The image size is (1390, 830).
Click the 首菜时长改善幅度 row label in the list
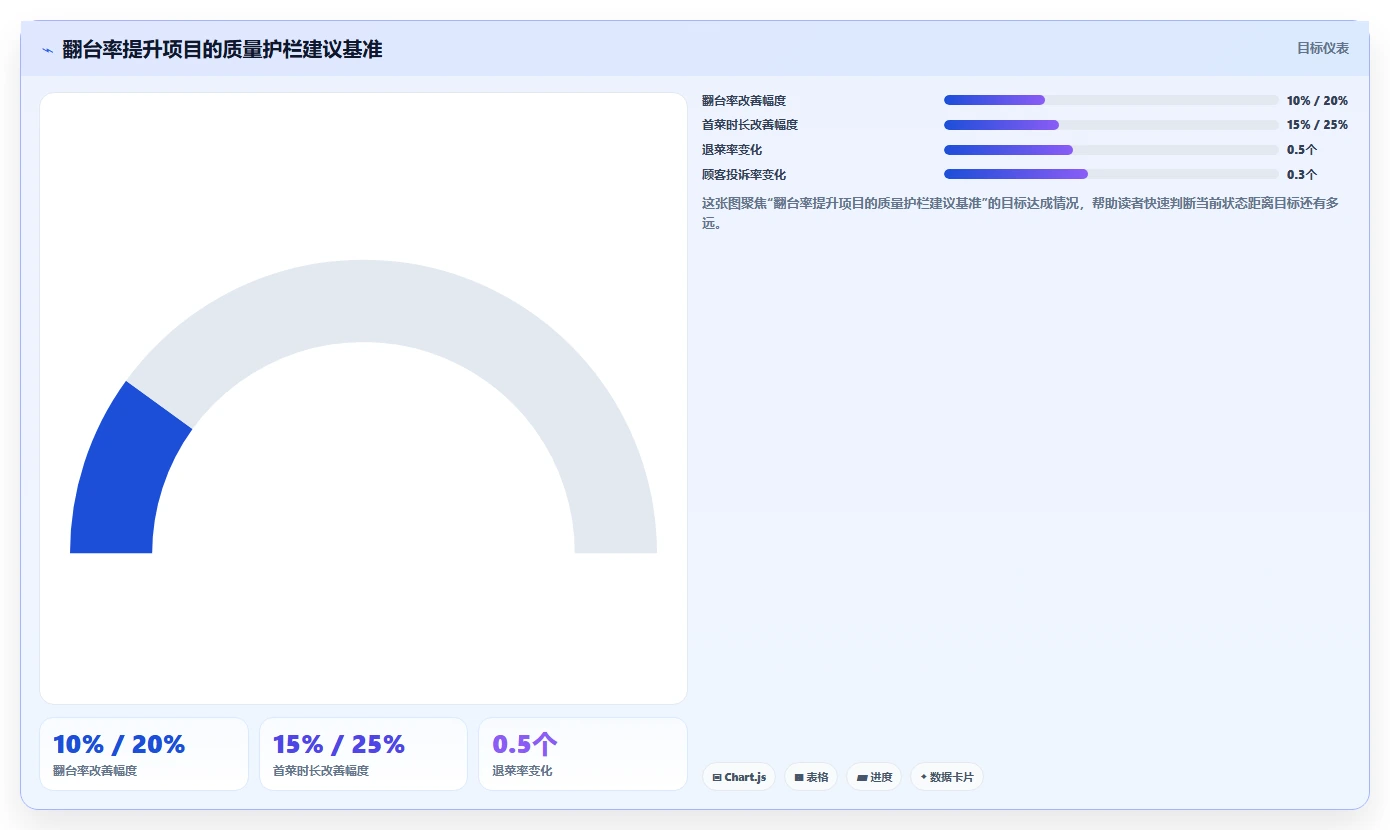pos(750,125)
